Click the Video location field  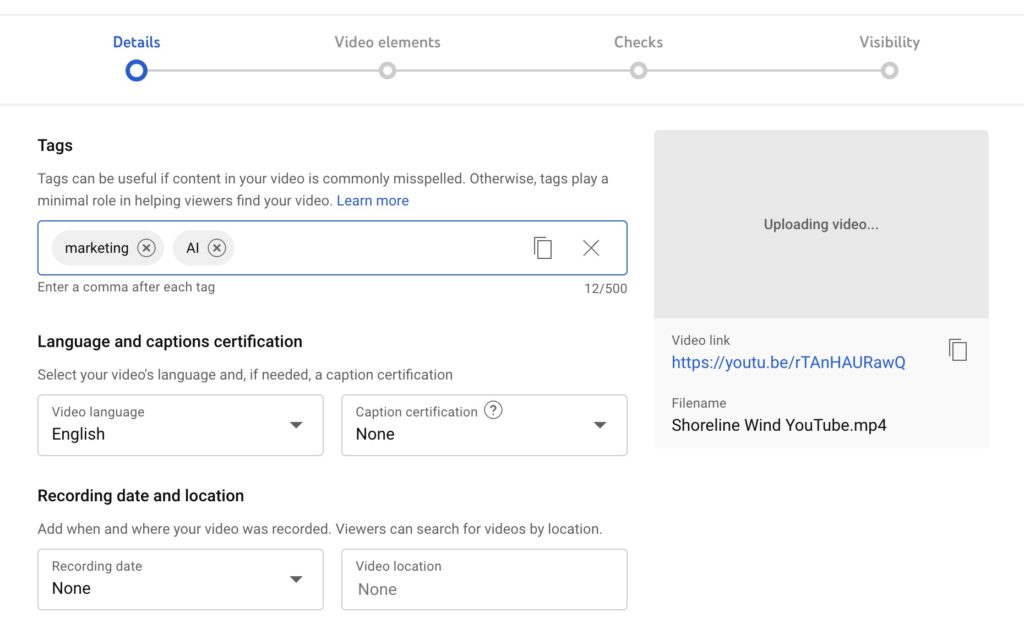pyautogui.click(x=484, y=579)
